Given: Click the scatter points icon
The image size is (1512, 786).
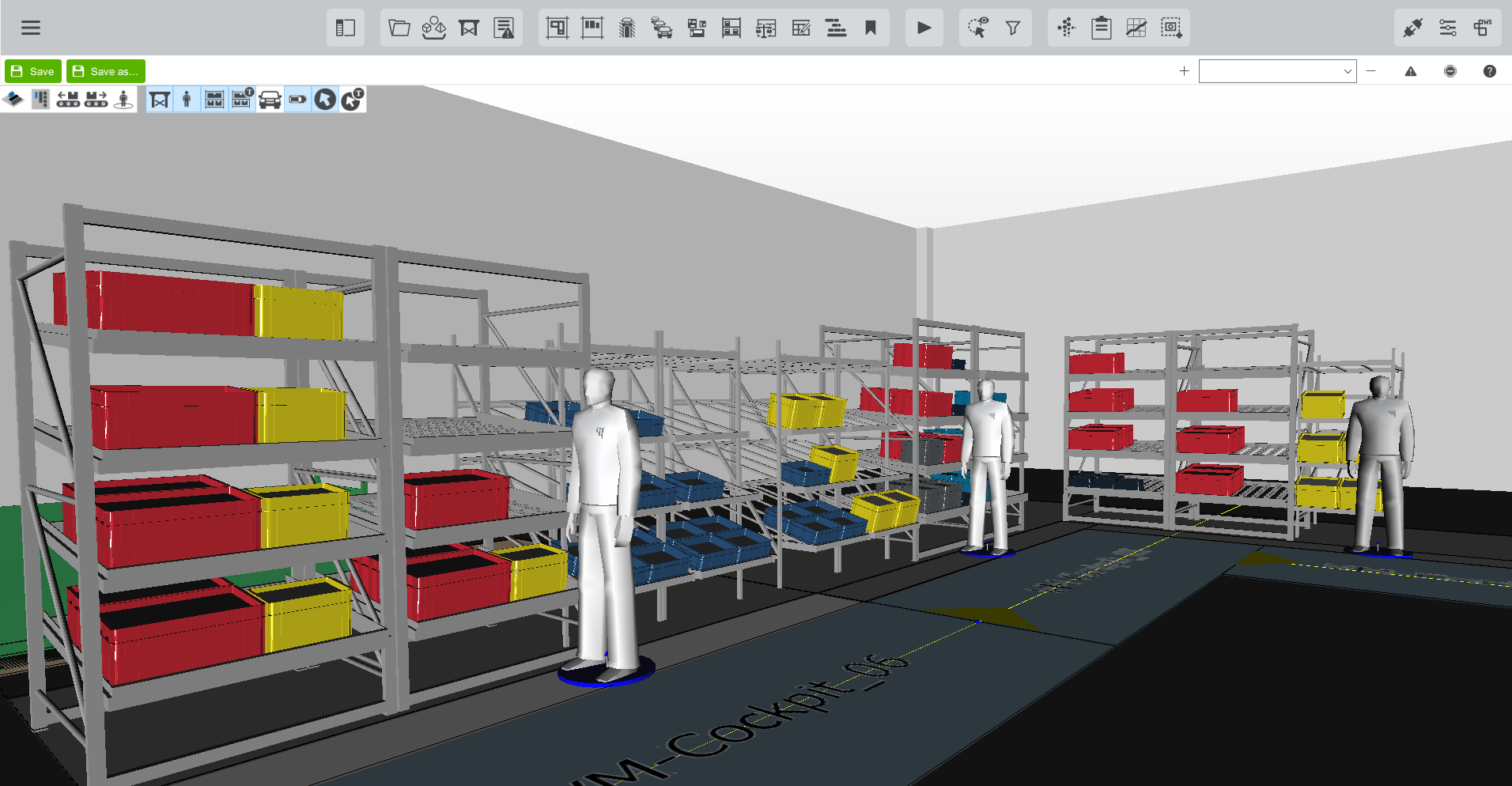Looking at the screenshot, I should [x=1067, y=28].
